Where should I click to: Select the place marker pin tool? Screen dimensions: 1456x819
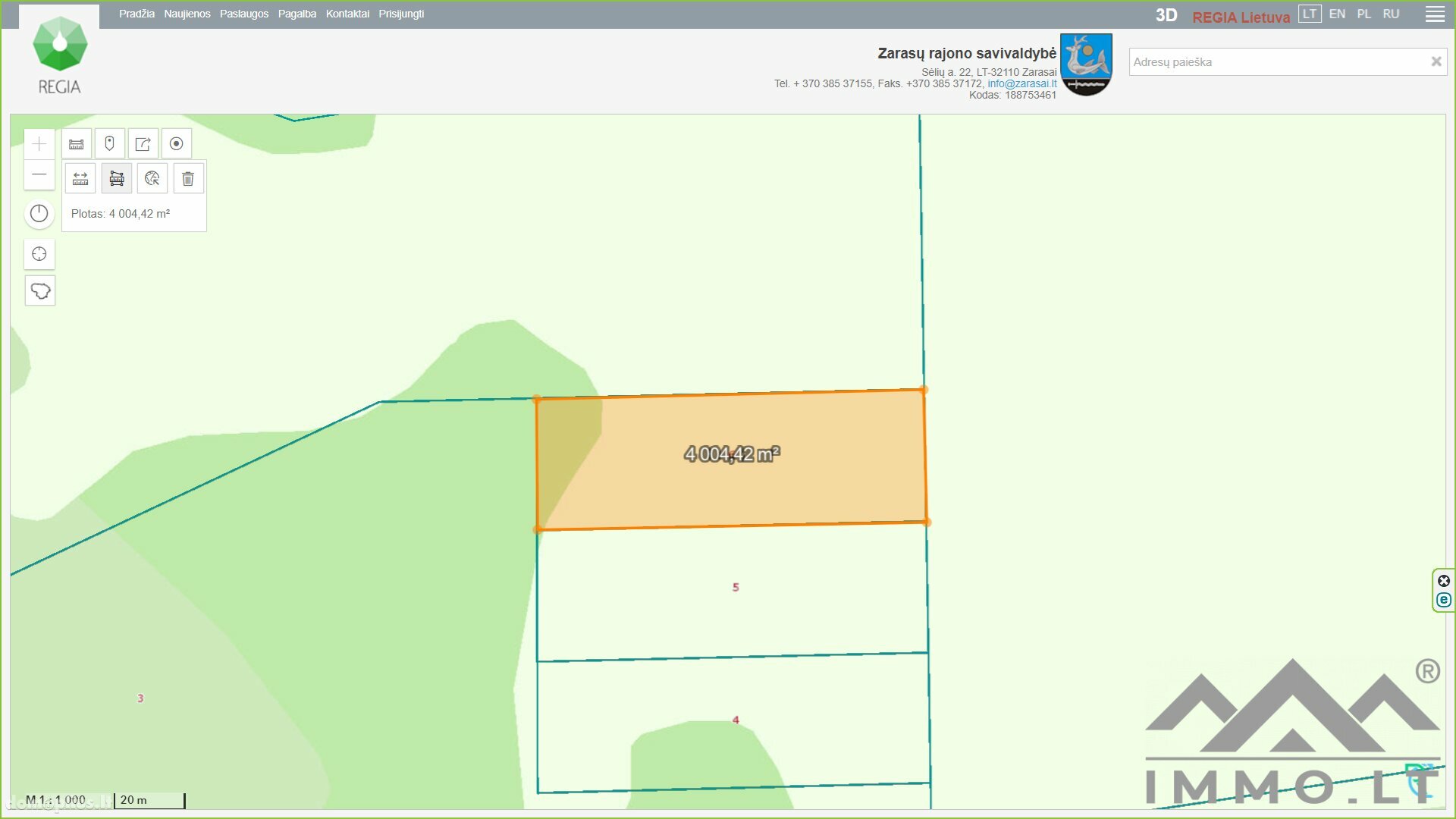pyautogui.click(x=110, y=144)
